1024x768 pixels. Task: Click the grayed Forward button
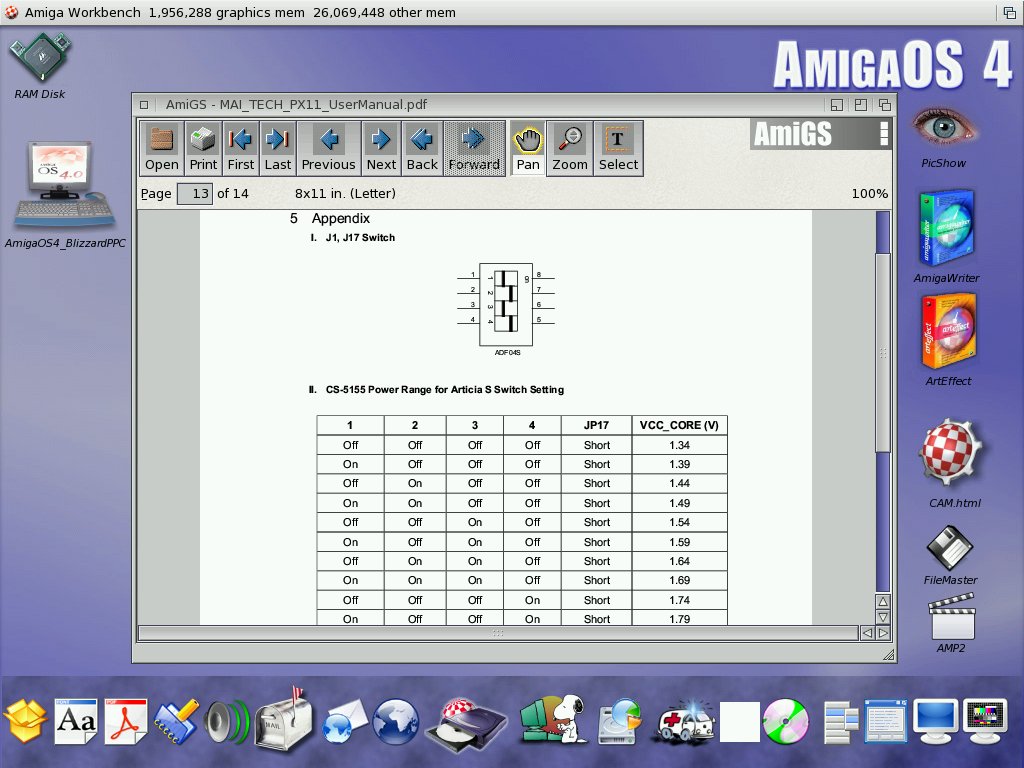(x=474, y=148)
